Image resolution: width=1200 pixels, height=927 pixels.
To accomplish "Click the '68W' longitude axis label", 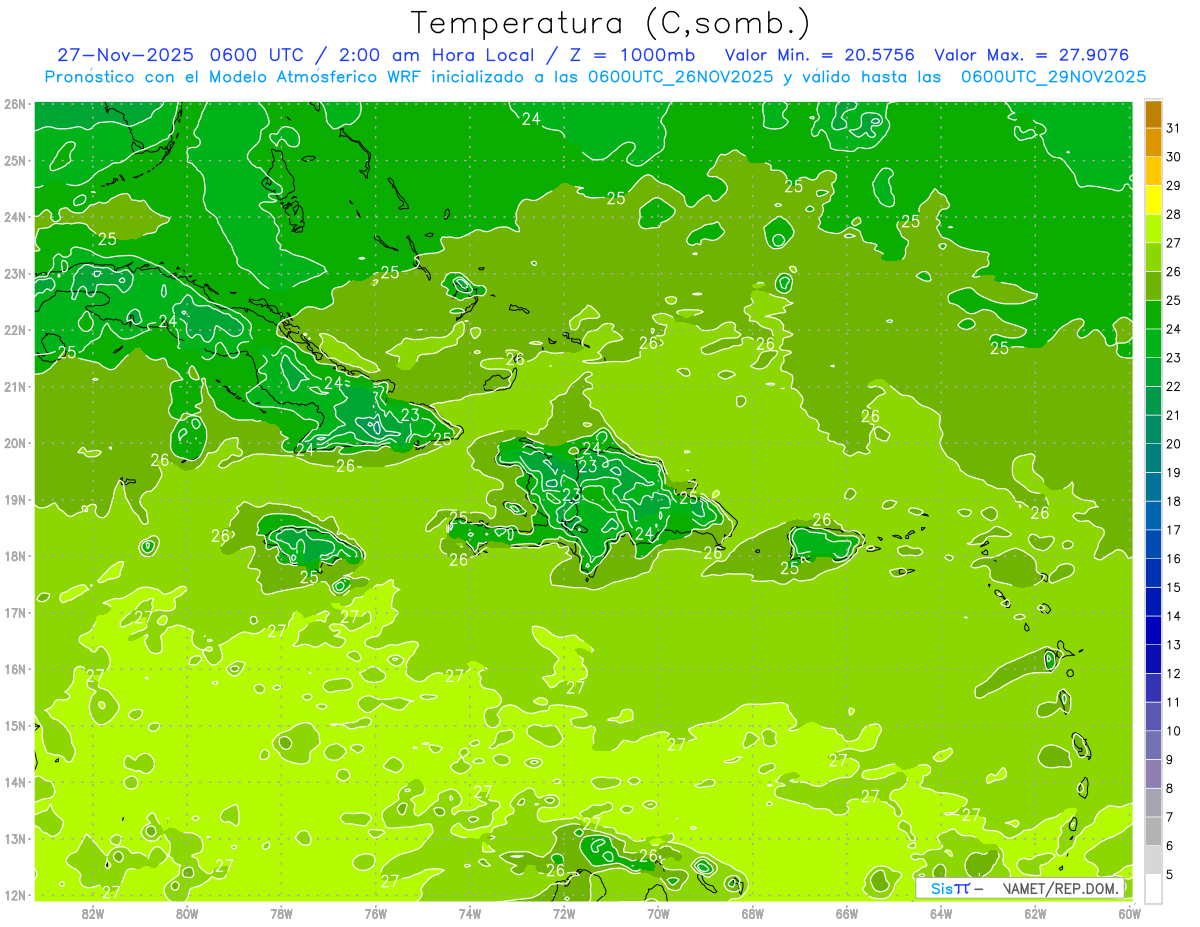I will [752, 912].
